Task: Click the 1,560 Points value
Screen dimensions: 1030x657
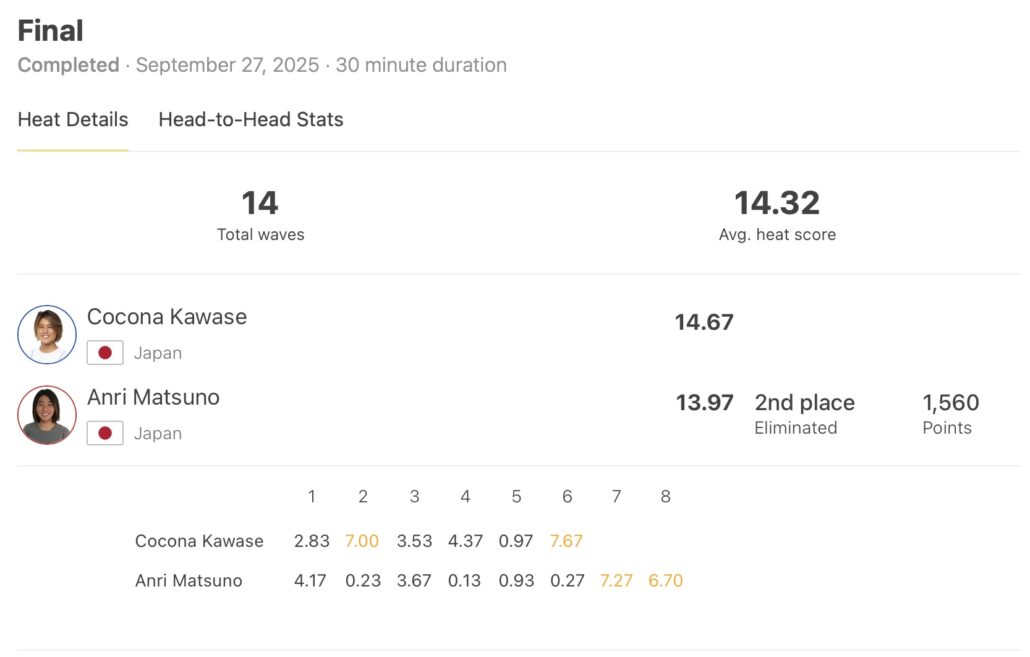Action: click(950, 403)
